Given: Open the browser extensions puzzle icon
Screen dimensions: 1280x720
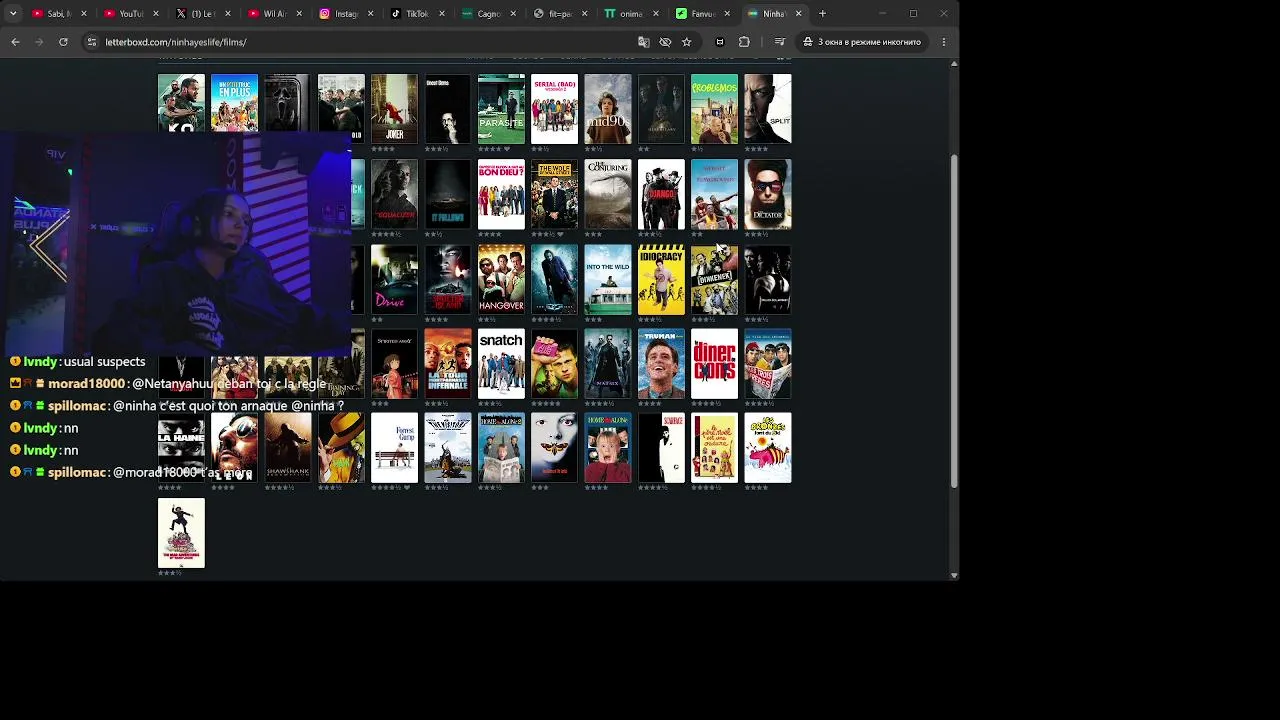Looking at the screenshot, I should tap(744, 42).
